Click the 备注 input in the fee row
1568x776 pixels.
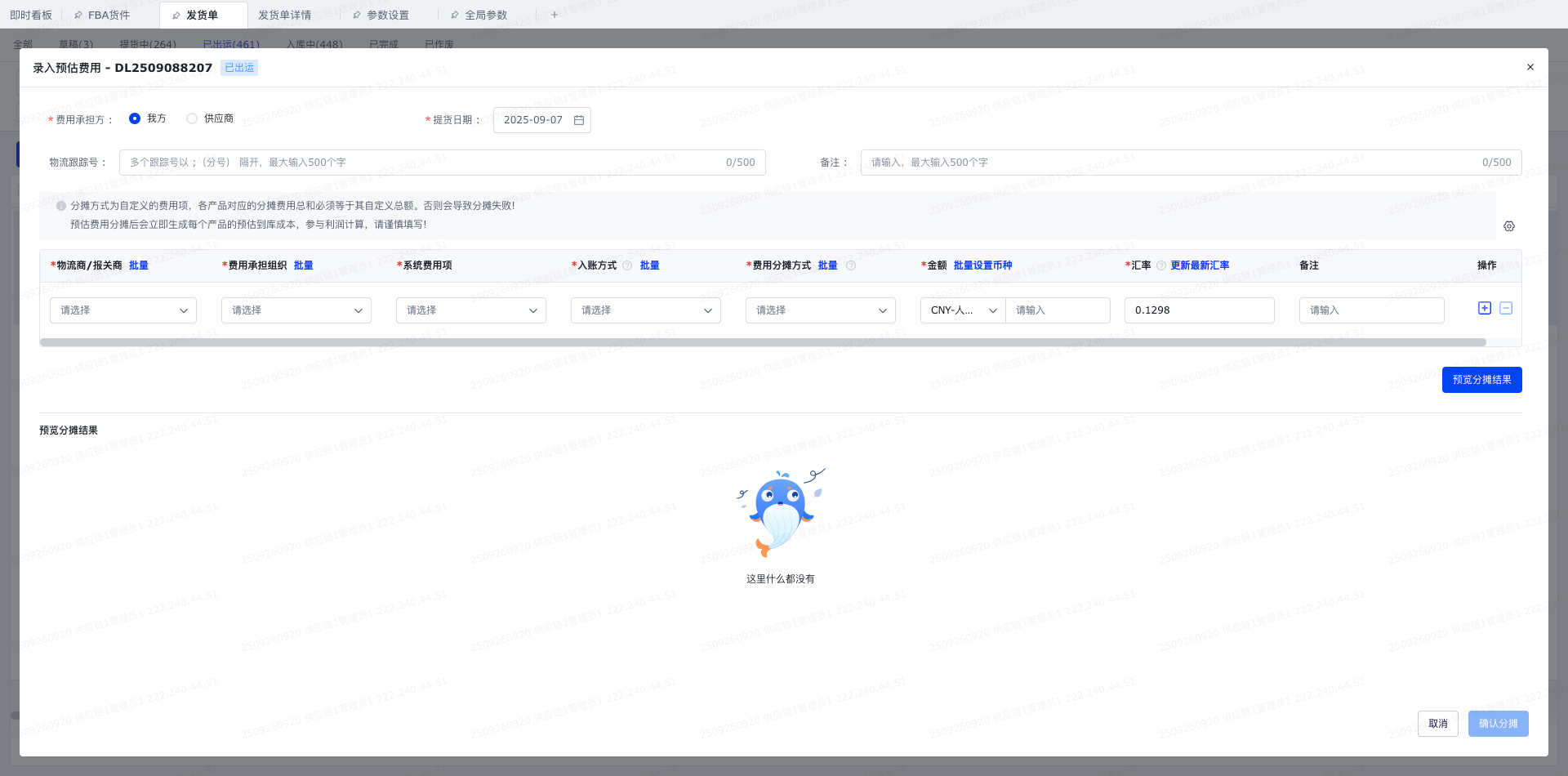1372,310
